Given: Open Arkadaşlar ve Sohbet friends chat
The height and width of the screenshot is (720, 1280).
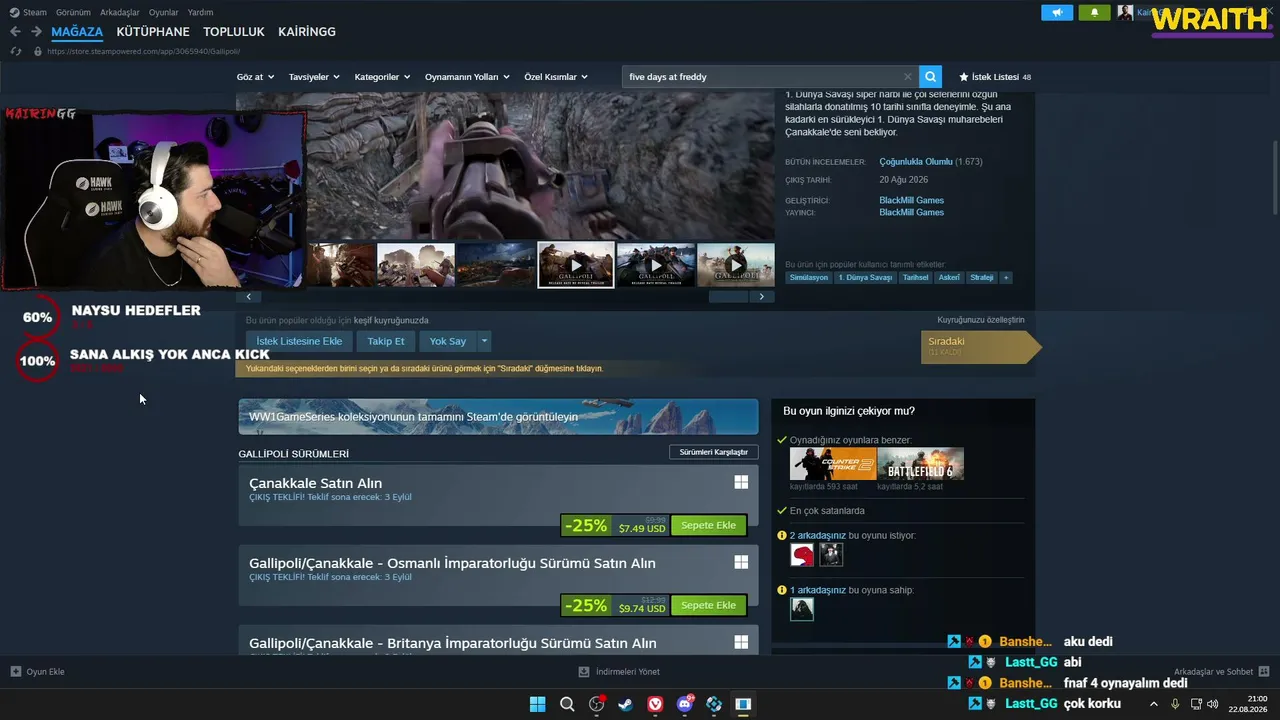Looking at the screenshot, I should (1221, 671).
